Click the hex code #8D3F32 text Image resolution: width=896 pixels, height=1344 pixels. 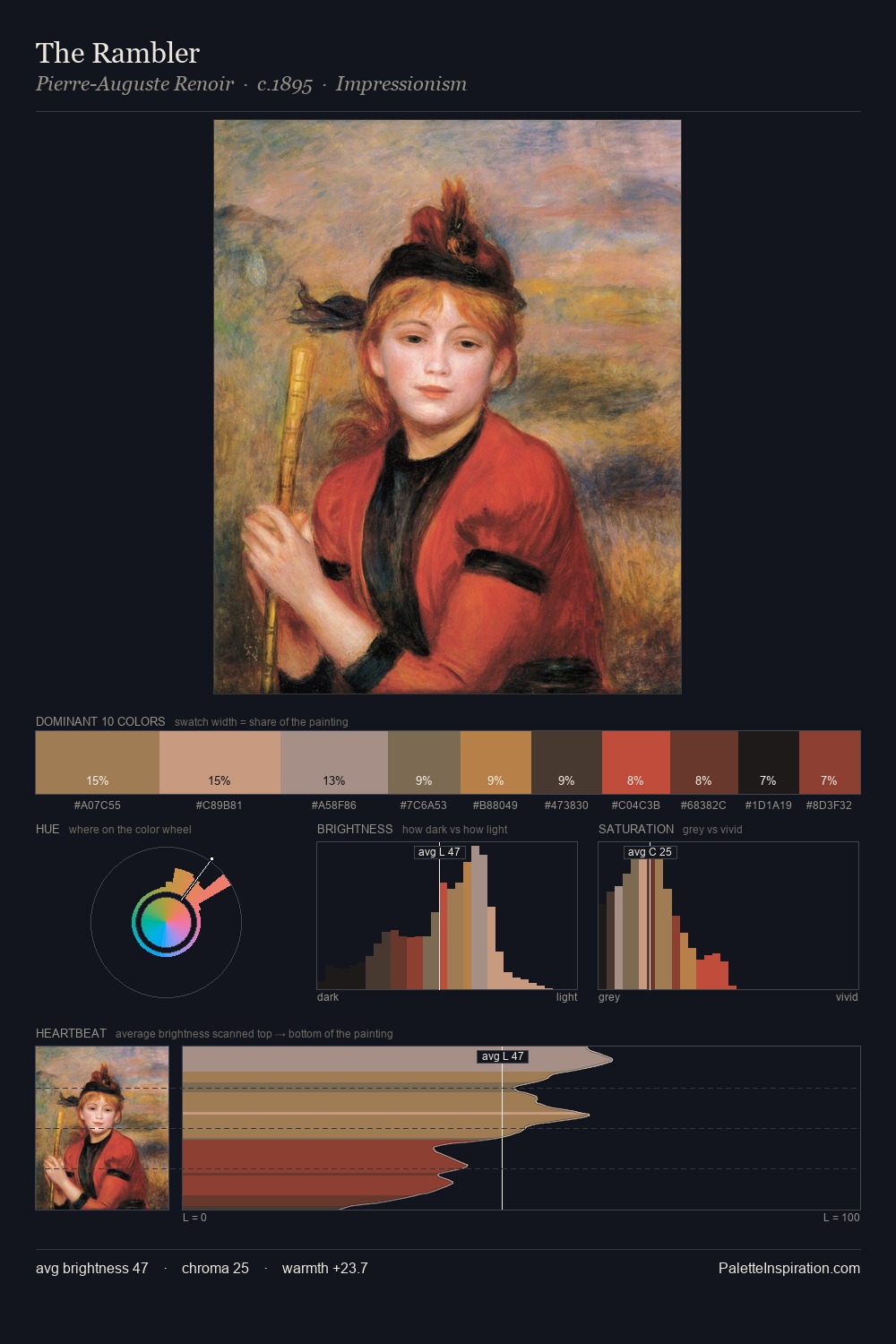coord(830,805)
